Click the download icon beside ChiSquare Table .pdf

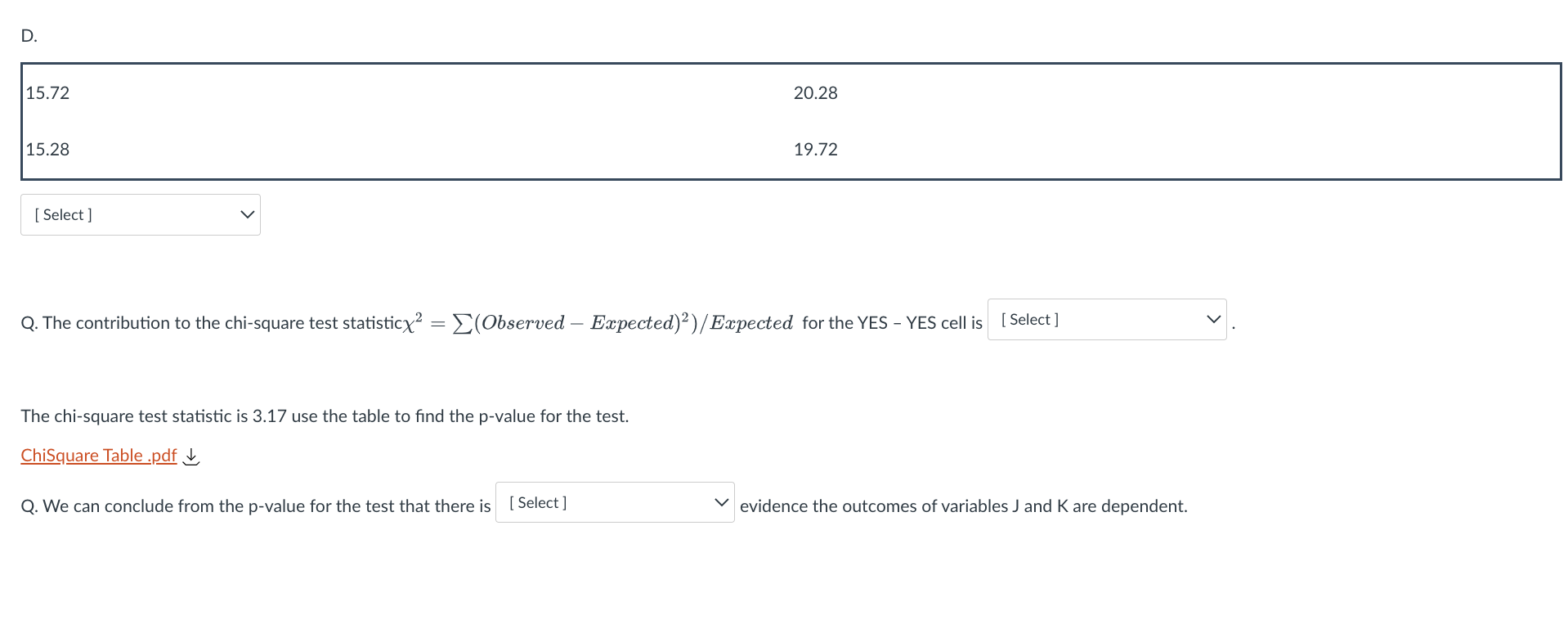pyautogui.click(x=190, y=456)
